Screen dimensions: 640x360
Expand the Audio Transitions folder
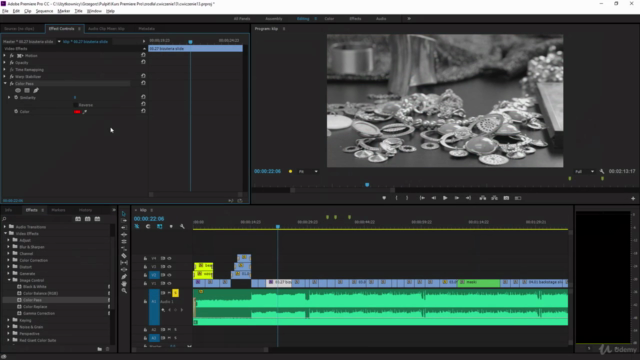(x=5, y=227)
